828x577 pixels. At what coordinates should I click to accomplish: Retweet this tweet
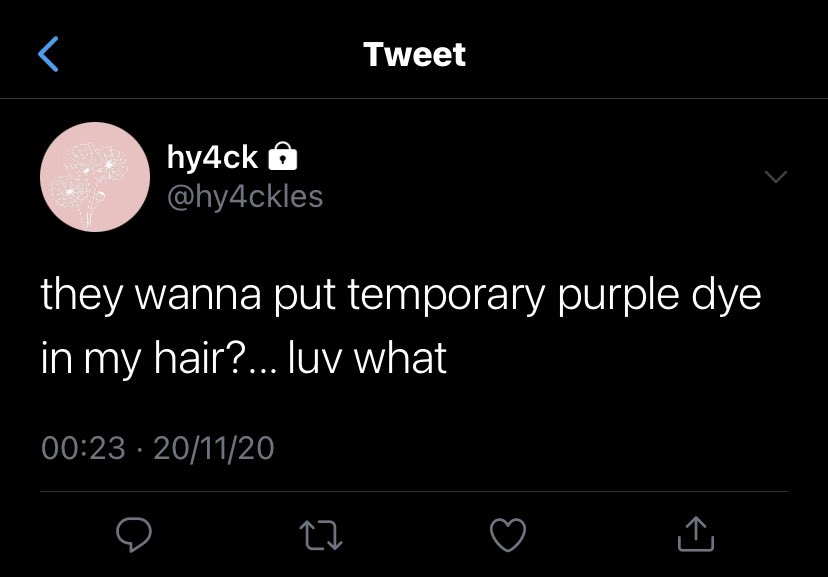click(321, 535)
